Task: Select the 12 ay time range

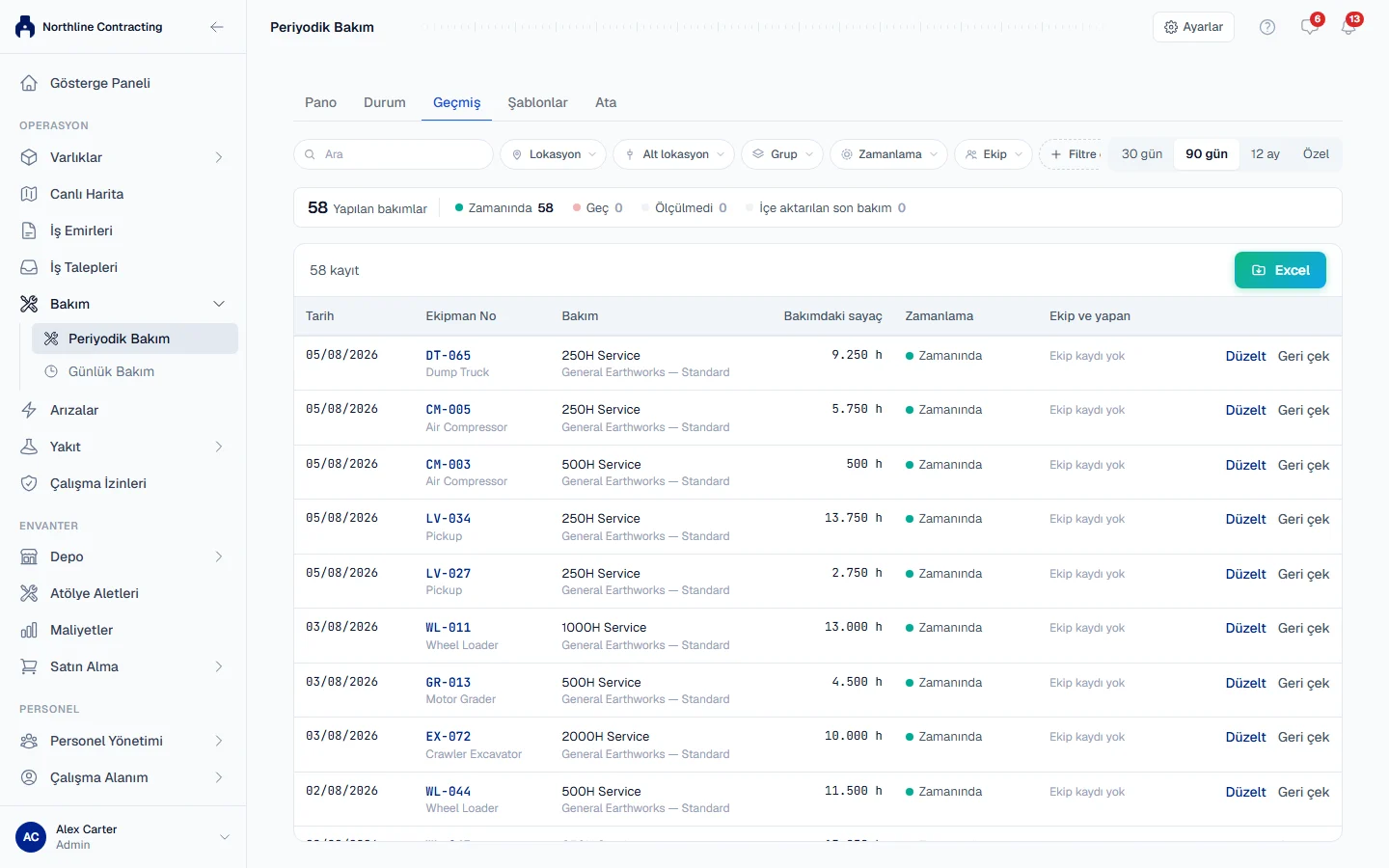Action: coord(1266,154)
